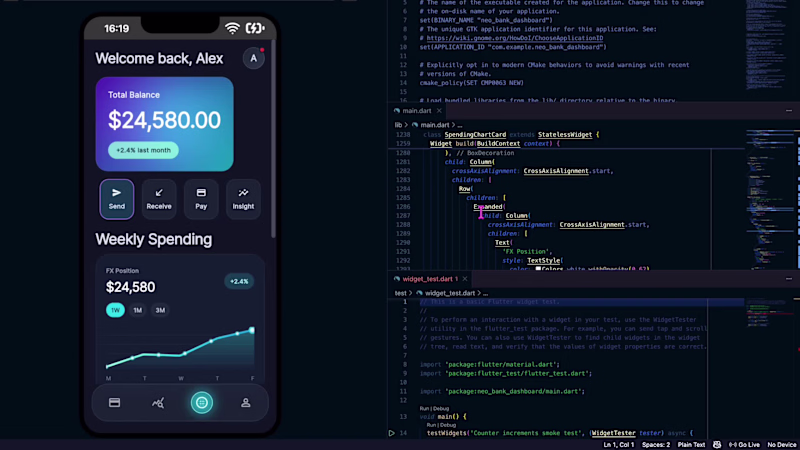Tap the Receive action icon
This screenshot has height=450, width=800.
point(159,193)
